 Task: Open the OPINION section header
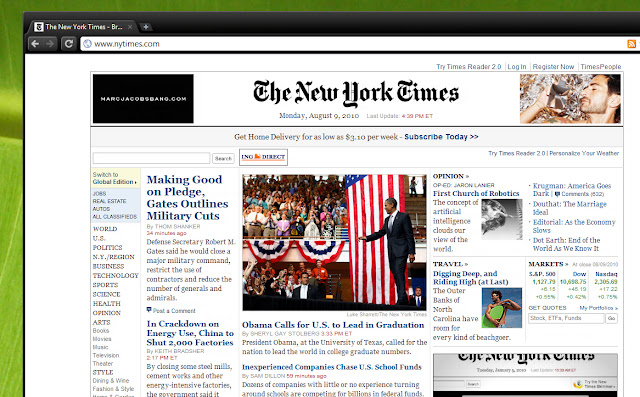coord(451,176)
